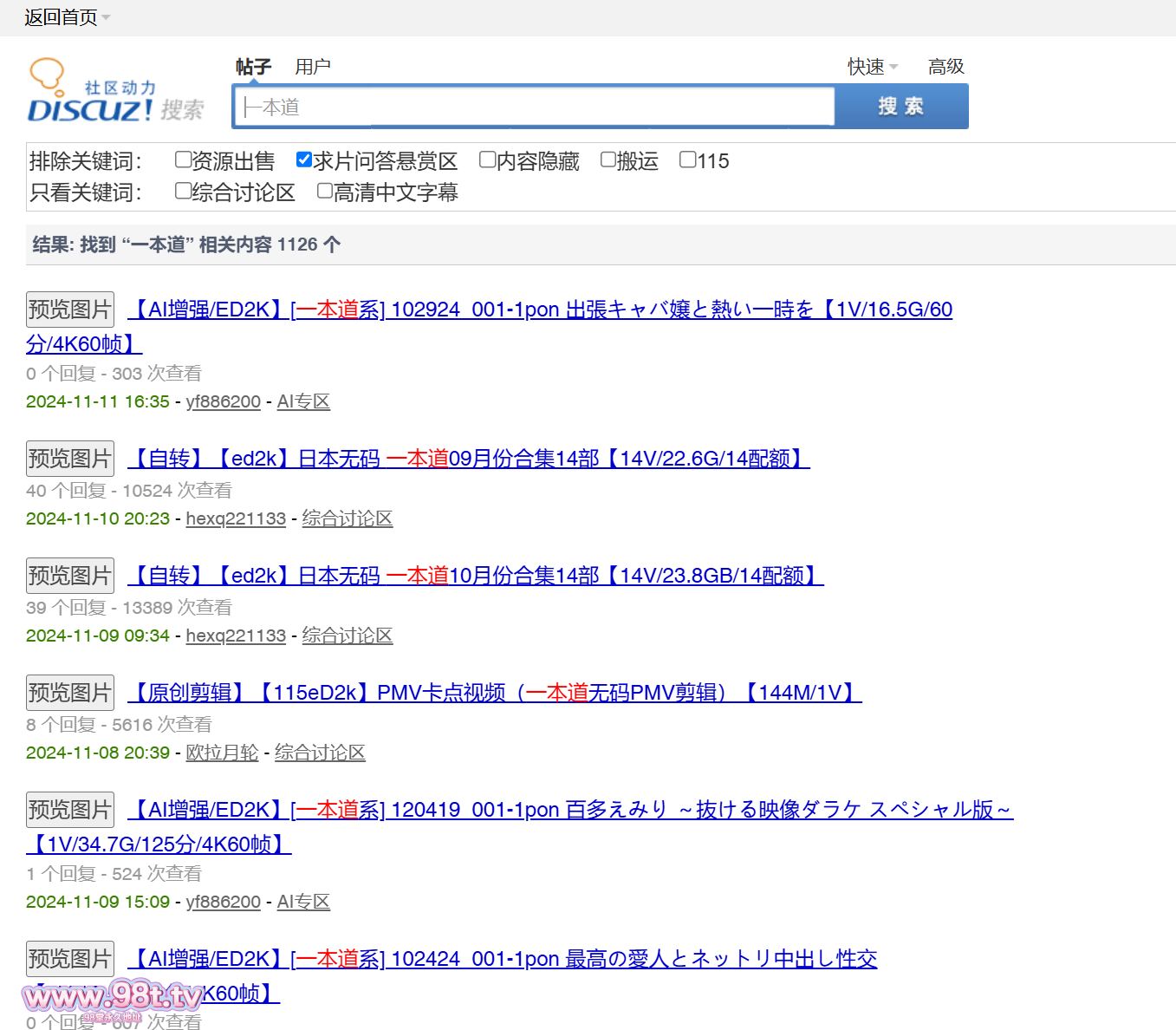The height and width of the screenshot is (1030, 1176).
Task: Click 预览图片 for the 10月份合集14部 post
Action: coord(70,576)
